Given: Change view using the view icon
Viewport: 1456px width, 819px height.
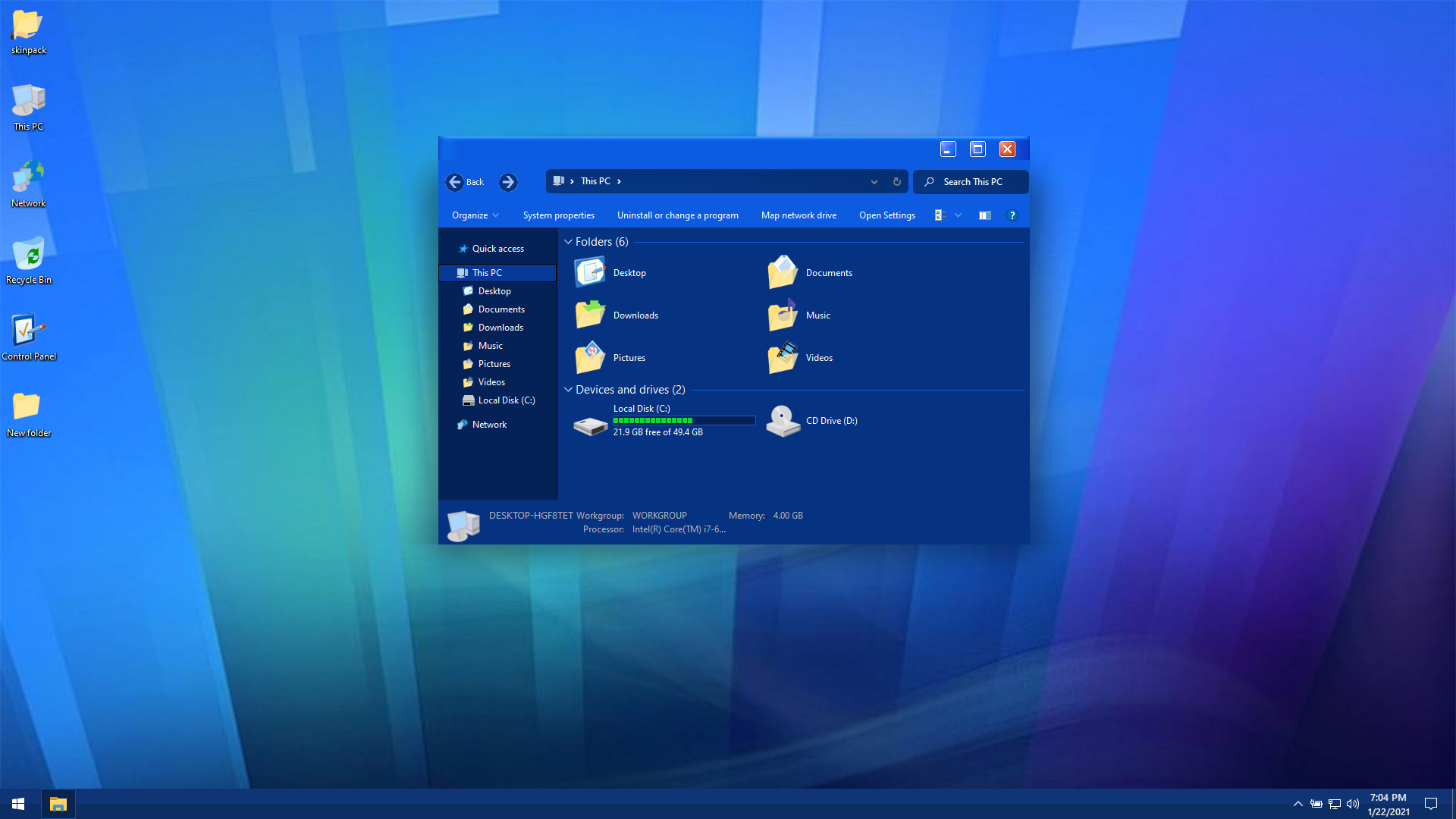Looking at the screenshot, I should [x=940, y=215].
